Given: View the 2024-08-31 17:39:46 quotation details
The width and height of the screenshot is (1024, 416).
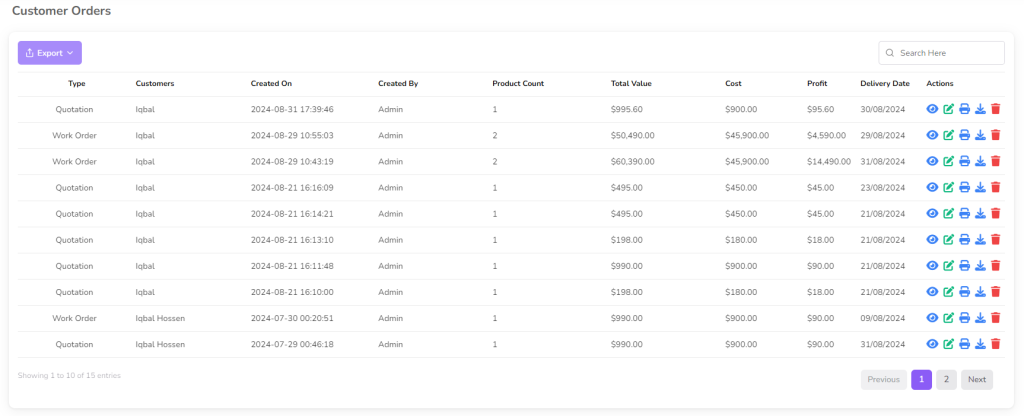Looking at the screenshot, I should pos(932,109).
